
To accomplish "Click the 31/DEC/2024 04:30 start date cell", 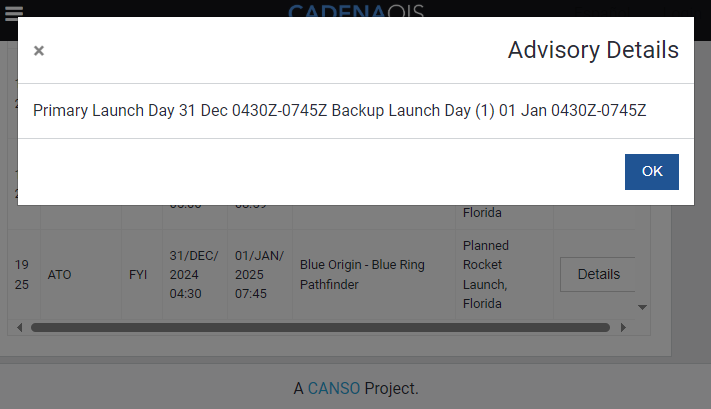I will click(x=194, y=274).
